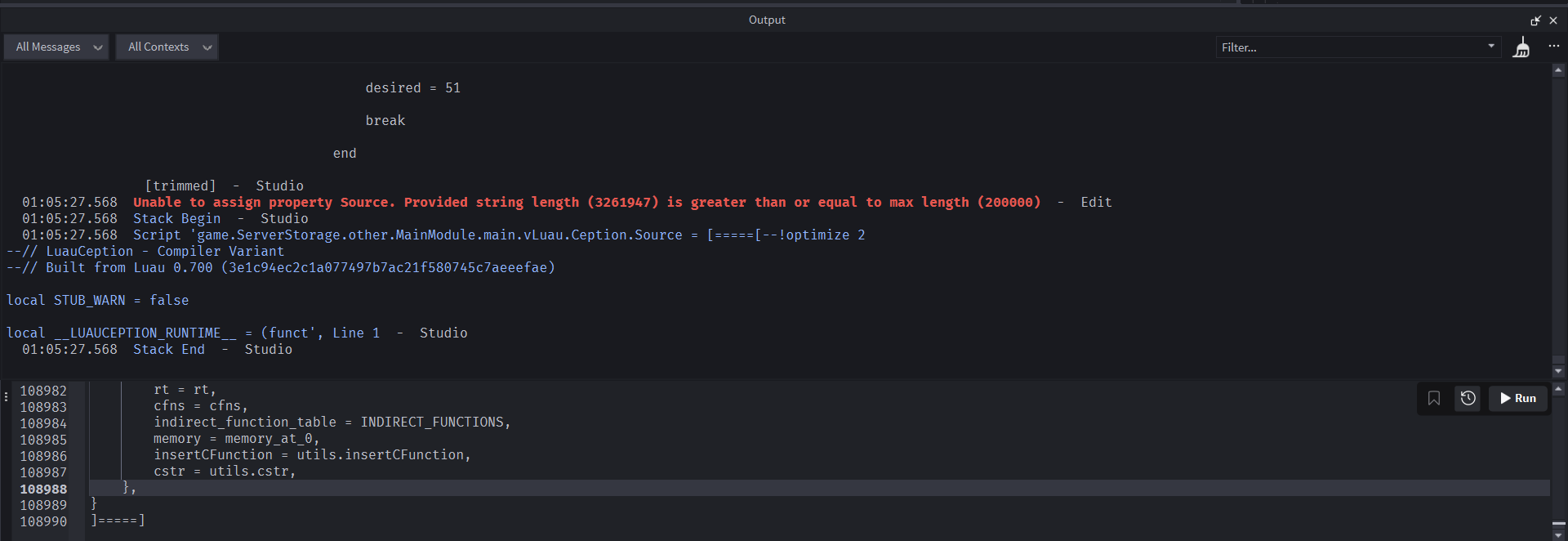Click the closing ']=====]' line

coord(118,520)
